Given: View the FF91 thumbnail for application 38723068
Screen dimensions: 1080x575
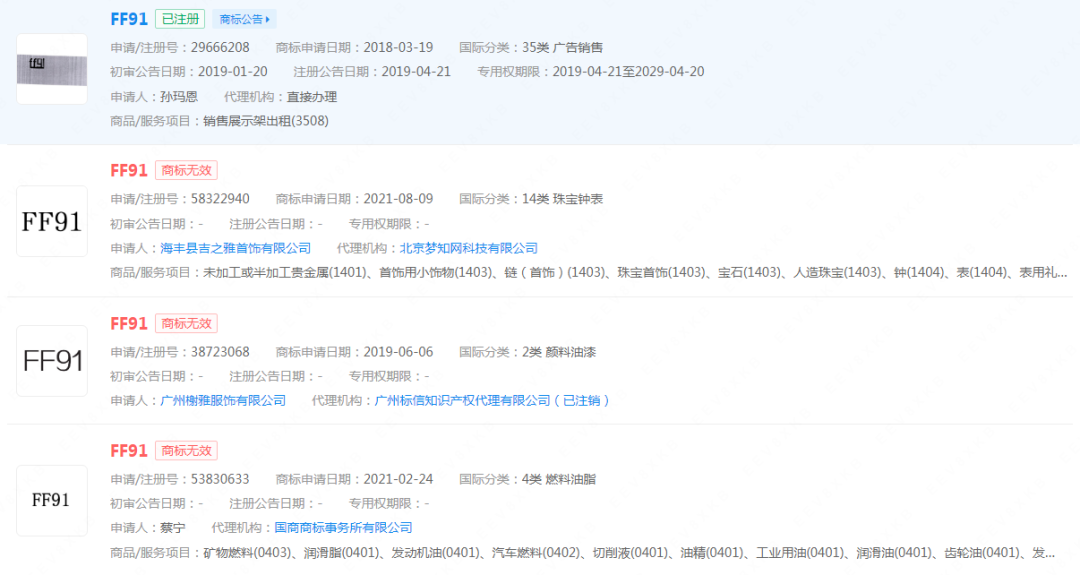Looking at the screenshot, I should coord(52,361).
